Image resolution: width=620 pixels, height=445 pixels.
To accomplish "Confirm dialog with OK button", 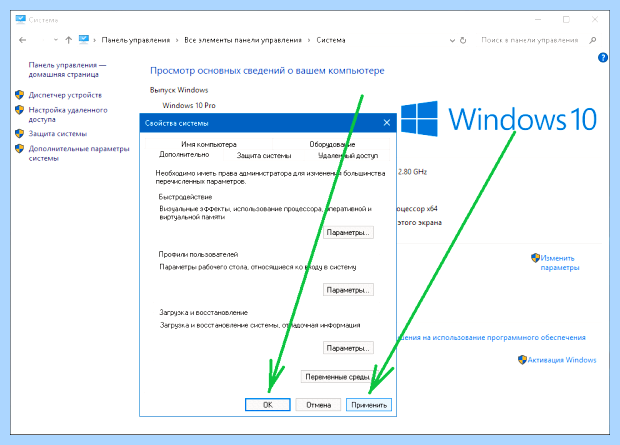I will (x=268, y=405).
